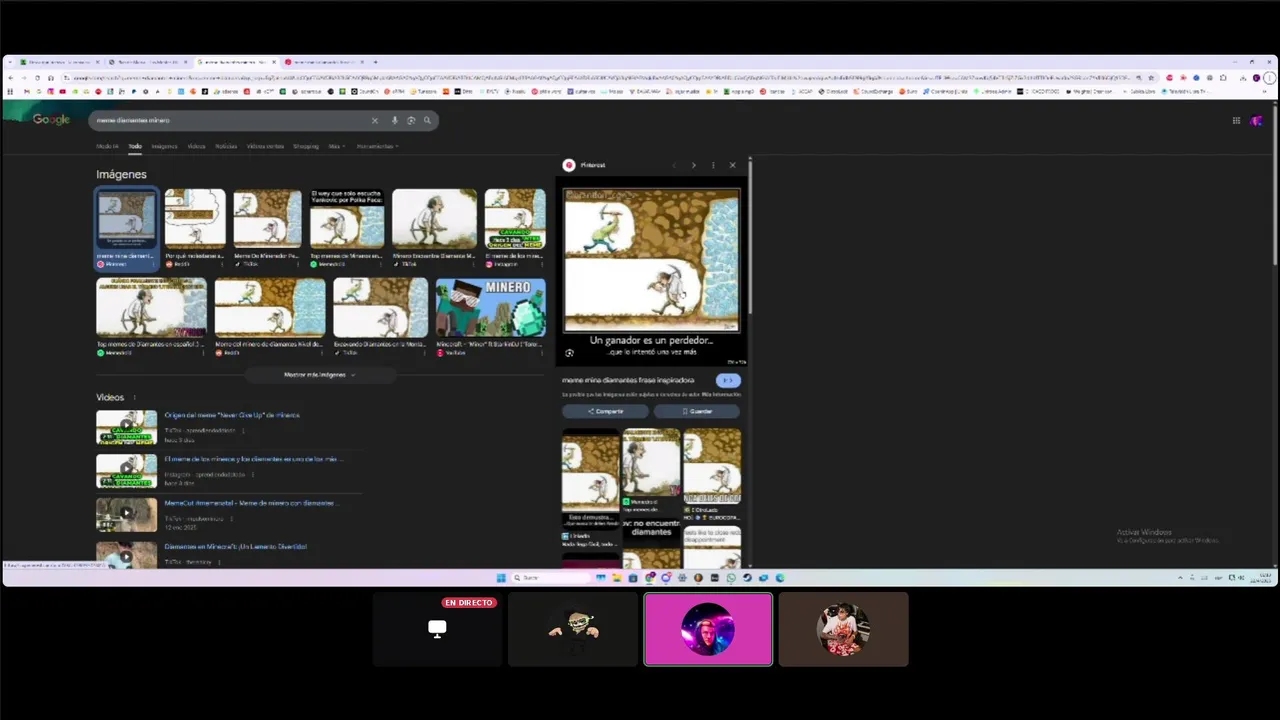The image size is (1280, 720).
Task: Expand Mostrar más imágenes
Action: pyautogui.click(x=320, y=375)
